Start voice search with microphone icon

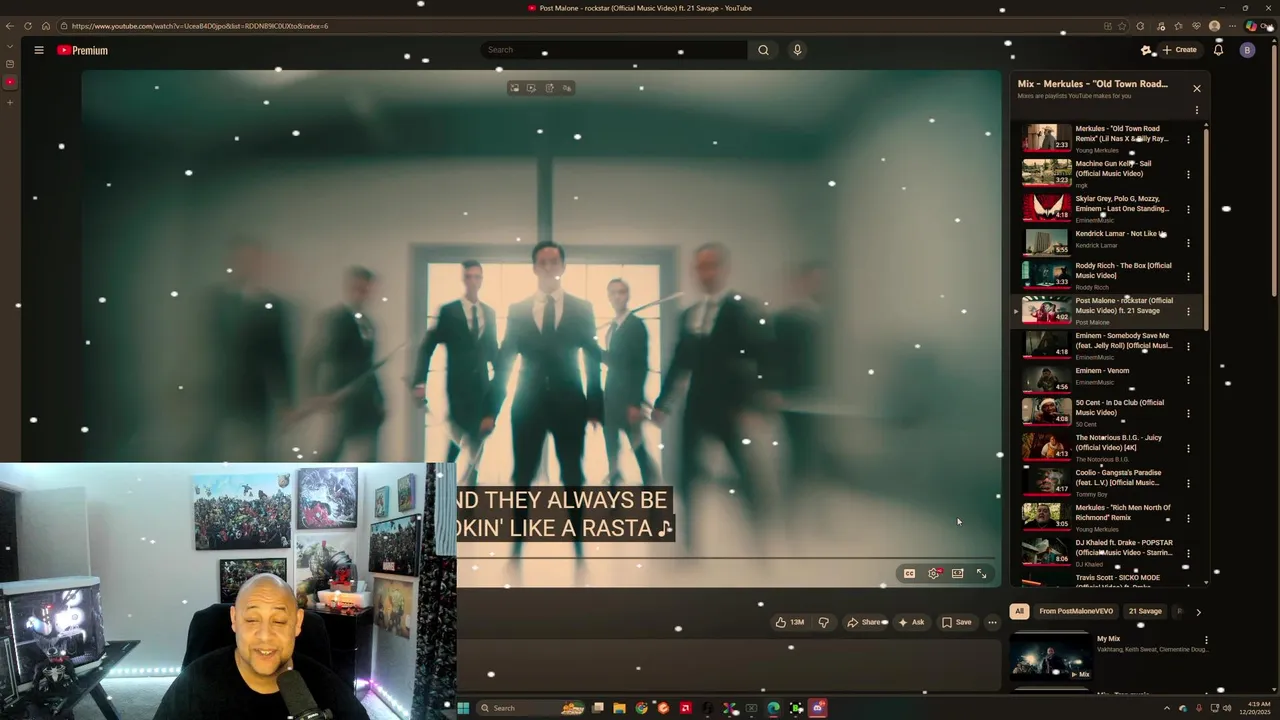click(797, 50)
